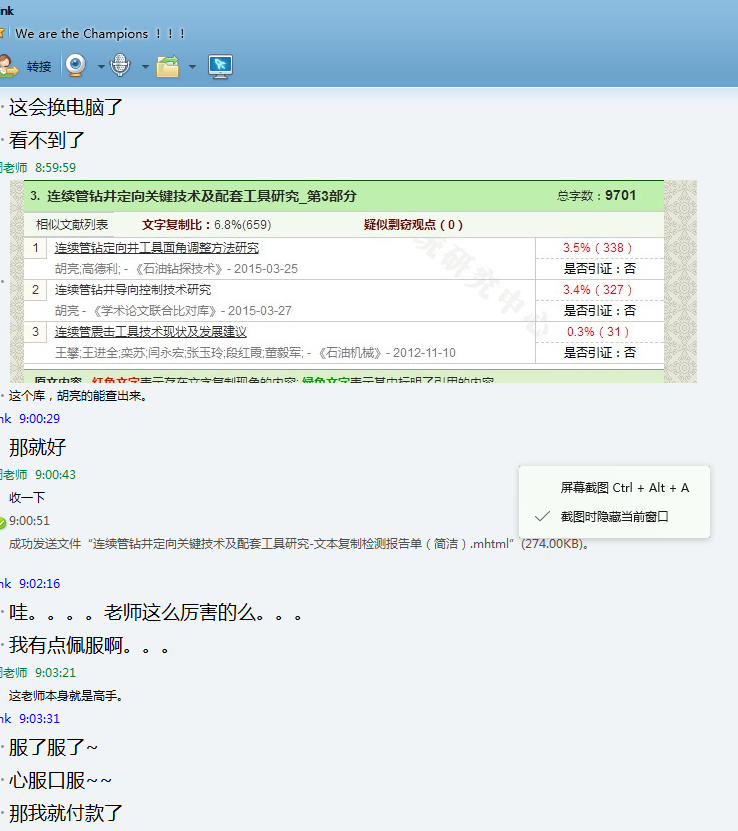This screenshot has width=738, height=831.
Task: Click the 相似文献列表 tab label
Action: [x=72, y=225]
